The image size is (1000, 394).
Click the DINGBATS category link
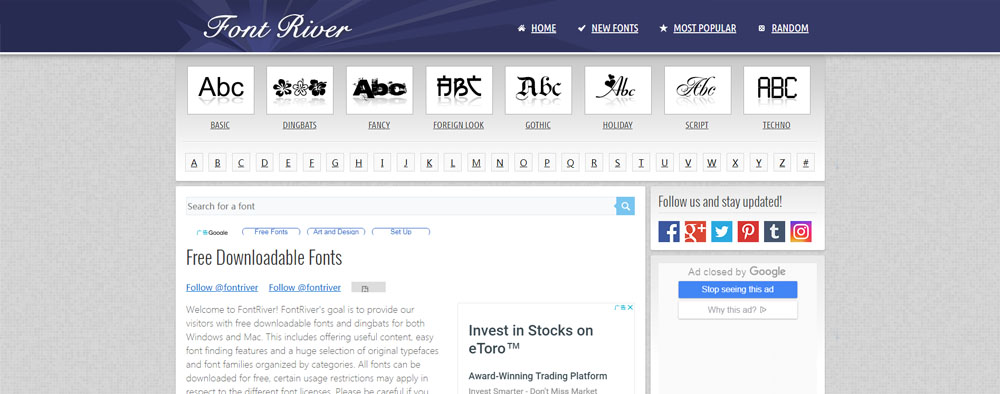300,126
